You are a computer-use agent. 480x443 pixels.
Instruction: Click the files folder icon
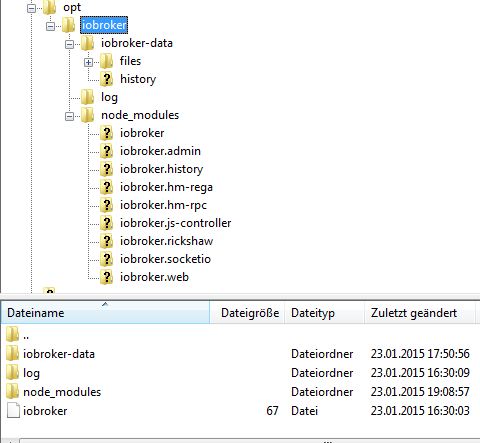107,61
